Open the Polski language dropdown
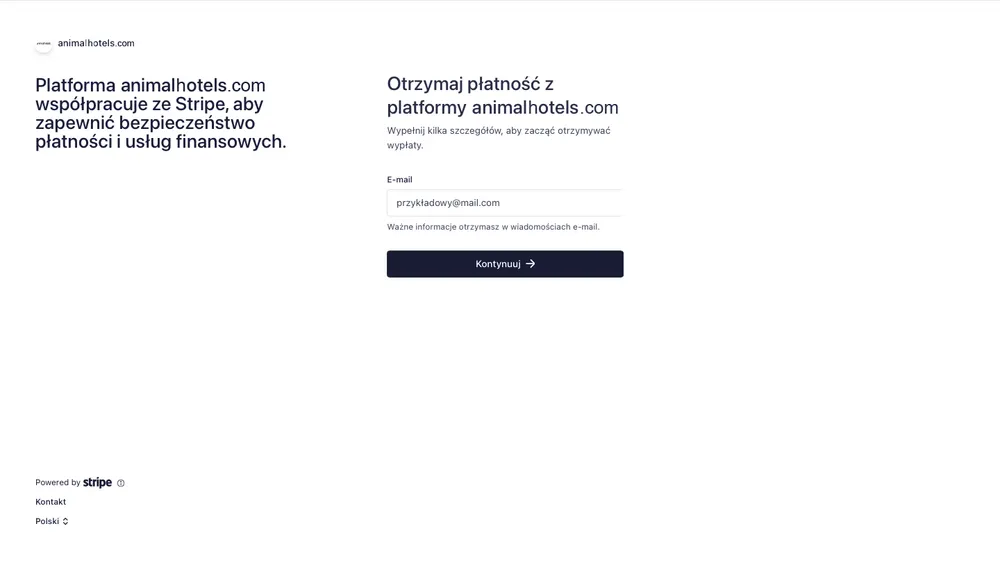1000x569 pixels. click(52, 521)
